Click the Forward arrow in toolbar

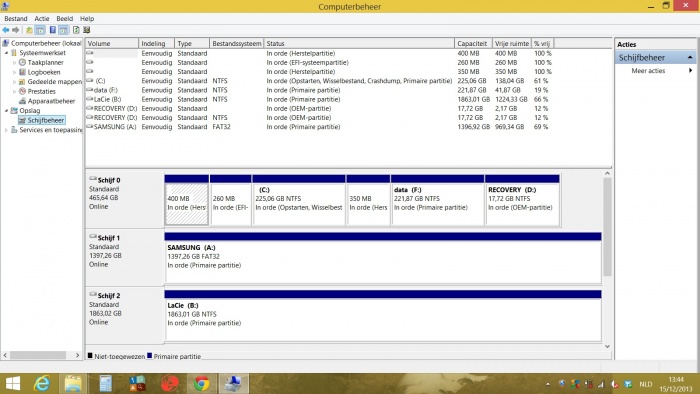[x=16, y=30]
